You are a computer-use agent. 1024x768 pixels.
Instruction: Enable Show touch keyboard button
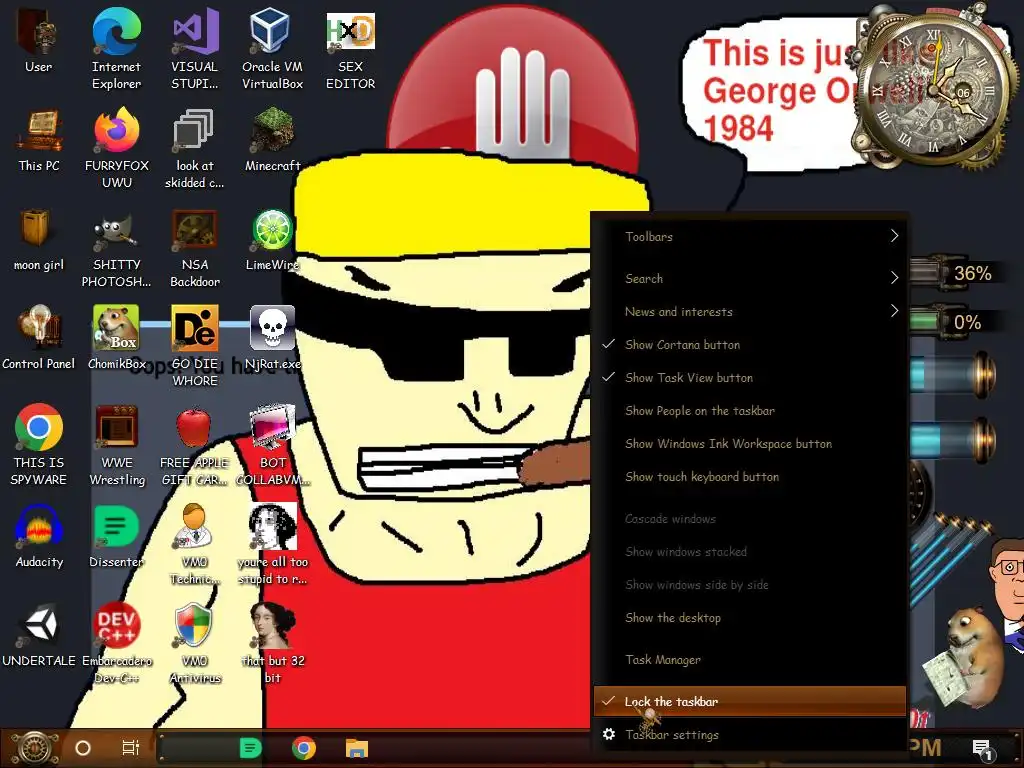(750, 477)
